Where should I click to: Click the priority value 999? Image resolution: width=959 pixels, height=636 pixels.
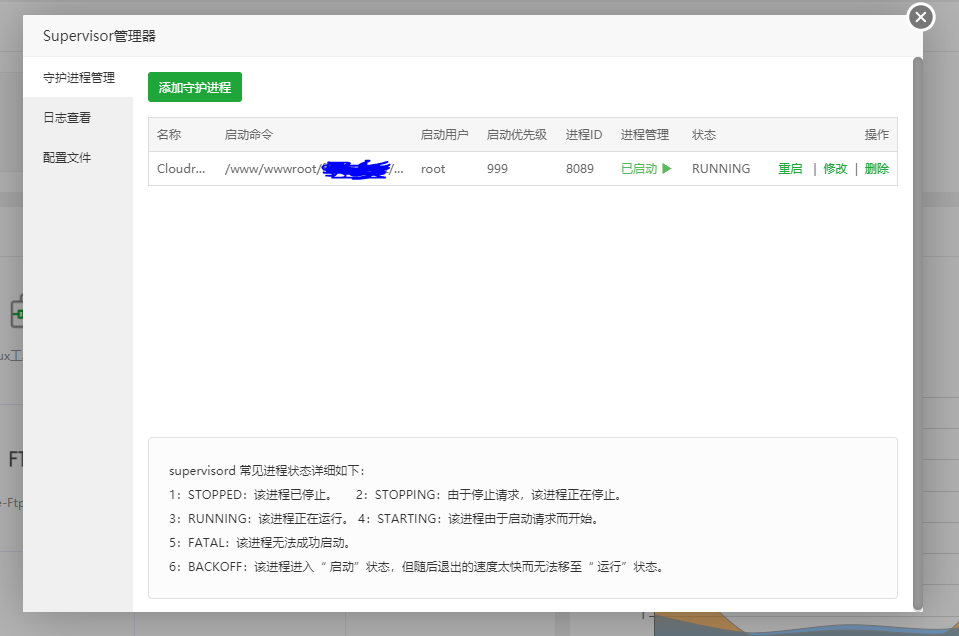(x=497, y=169)
